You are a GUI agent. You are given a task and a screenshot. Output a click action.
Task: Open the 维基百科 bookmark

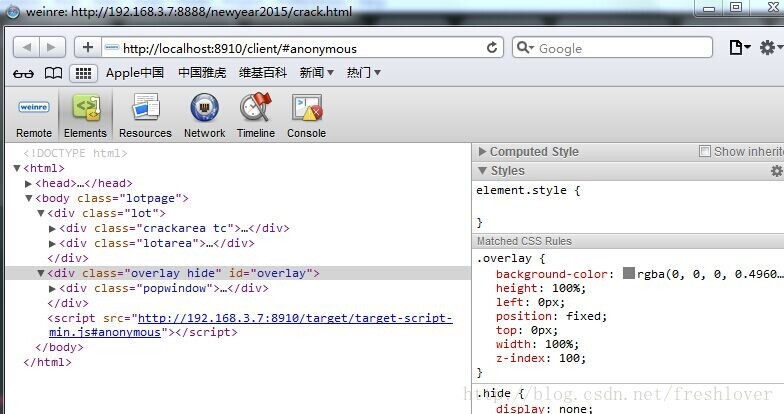click(x=263, y=73)
